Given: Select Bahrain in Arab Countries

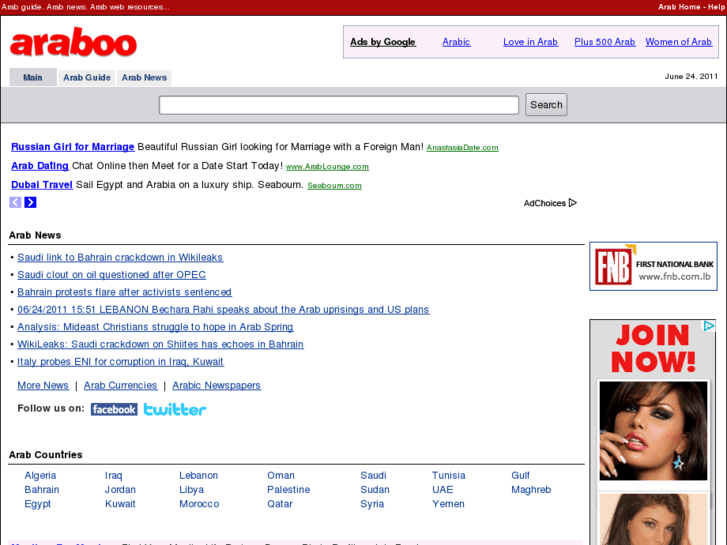Looking at the screenshot, I should [42, 490].
